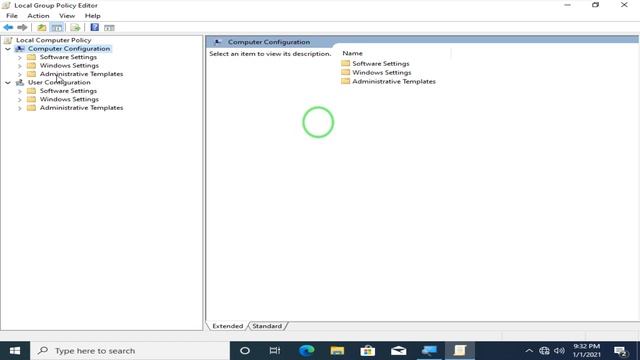Screen dimensions: 640x360
Task: Select Administrative Templates label under Computer Configuration
Action: (81, 74)
